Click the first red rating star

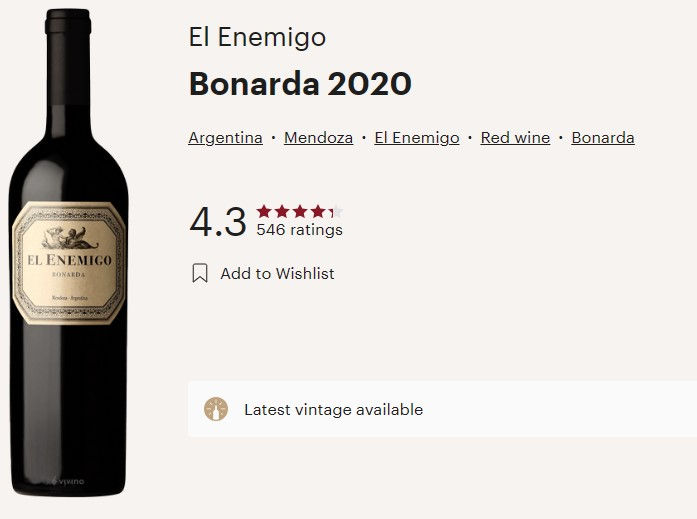pos(264,212)
